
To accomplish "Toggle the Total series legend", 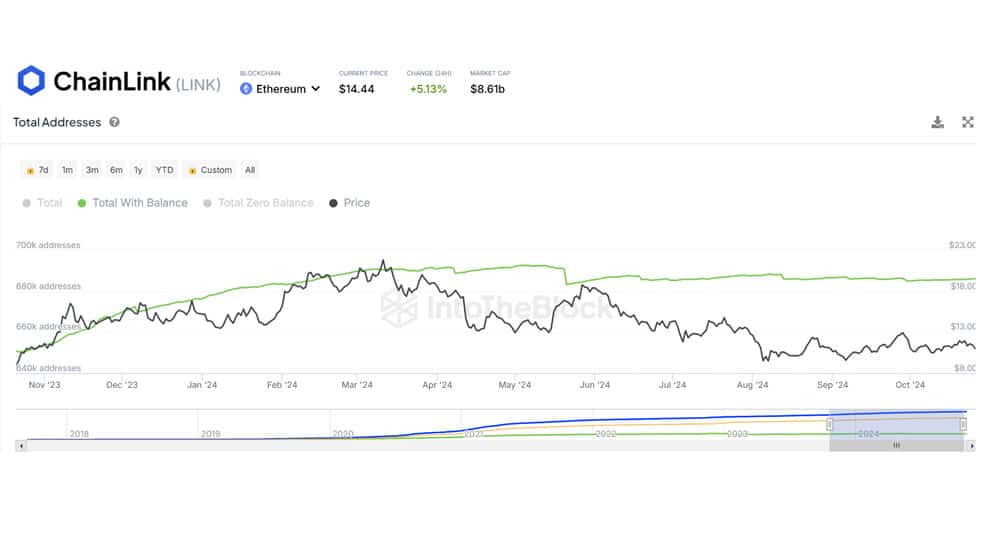I will pyautogui.click(x=42, y=203).
